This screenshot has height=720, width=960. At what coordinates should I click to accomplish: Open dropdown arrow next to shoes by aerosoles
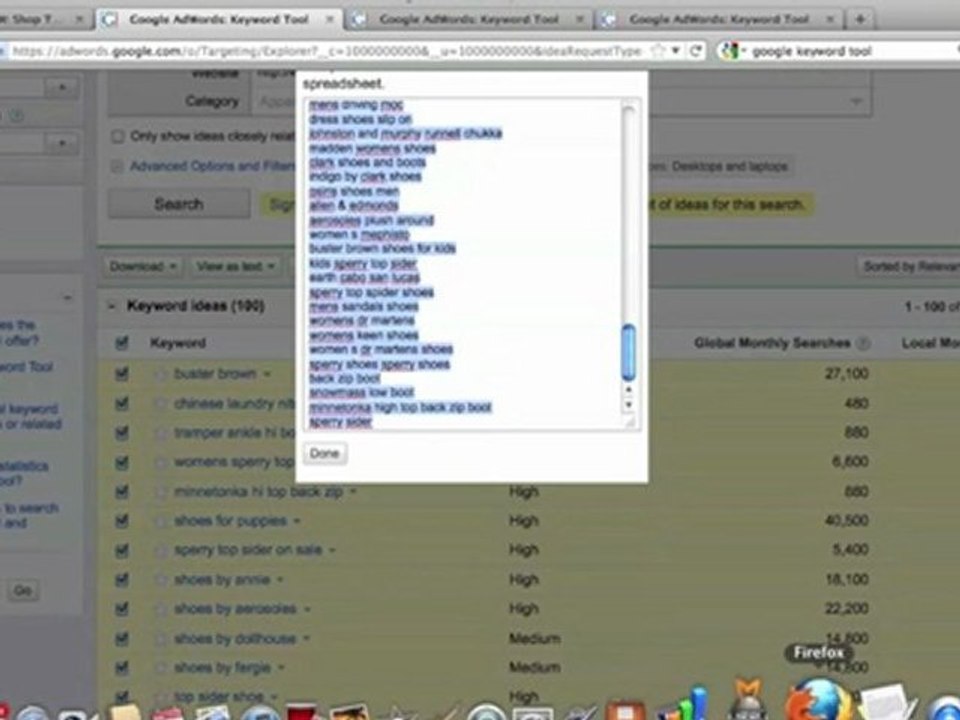click(307, 609)
